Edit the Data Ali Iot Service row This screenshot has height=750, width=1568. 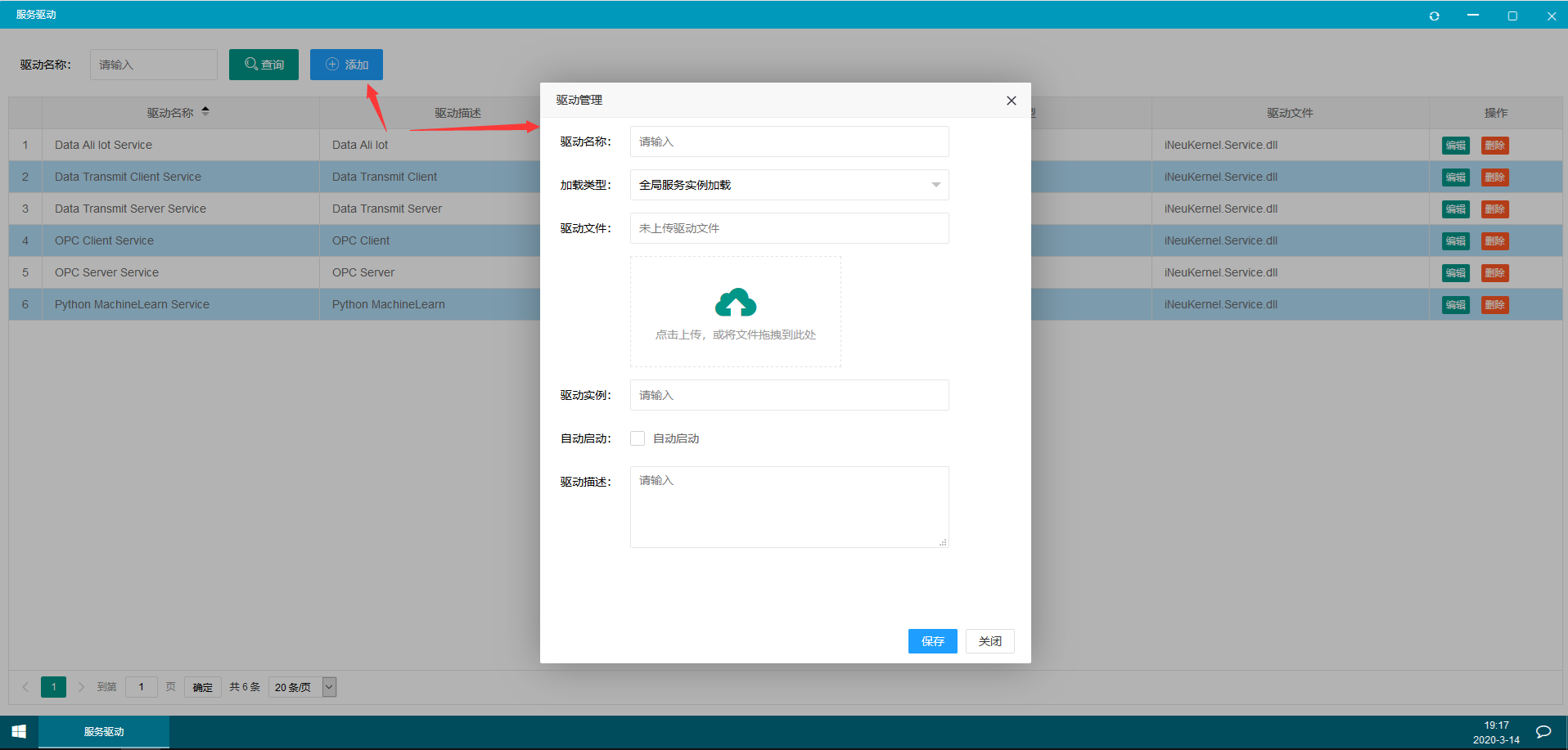coord(1455,146)
